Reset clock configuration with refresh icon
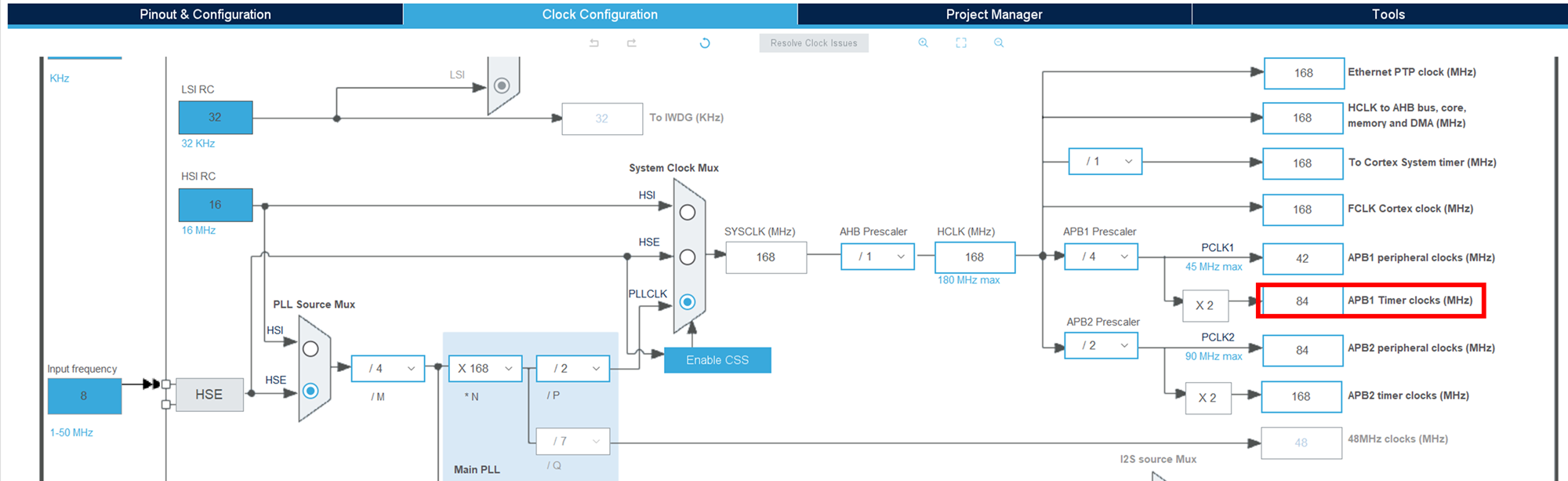Viewport: 1568px width, 481px height. pos(705,43)
